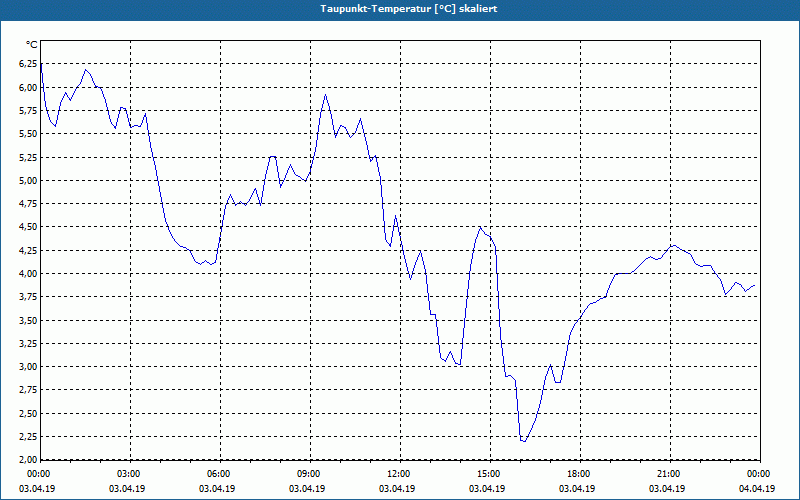Pick the '2,00' y-axis label
This screenshot has height=500, width=800.
28,460
